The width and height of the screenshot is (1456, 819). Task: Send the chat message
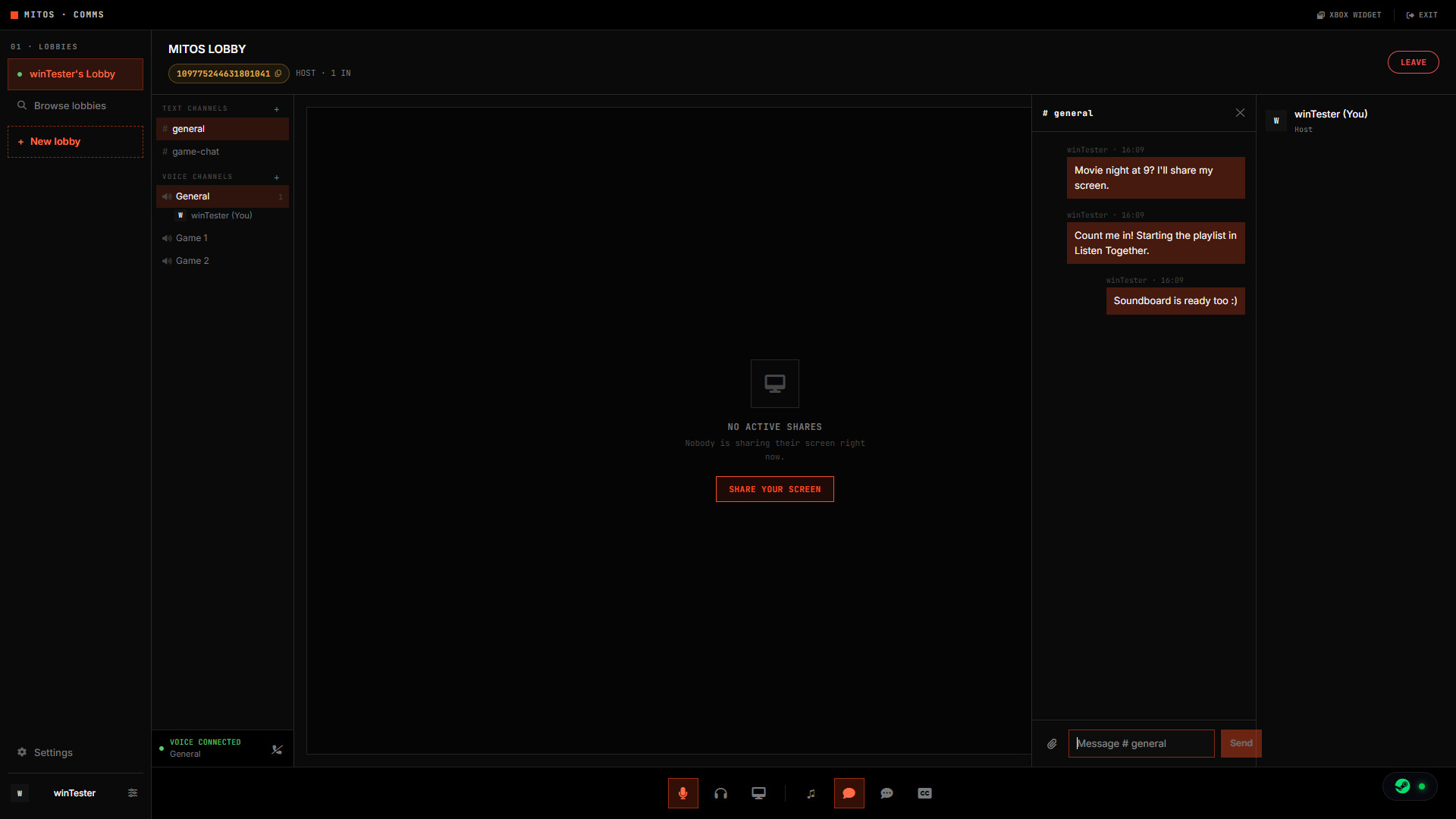(1241, 744)
